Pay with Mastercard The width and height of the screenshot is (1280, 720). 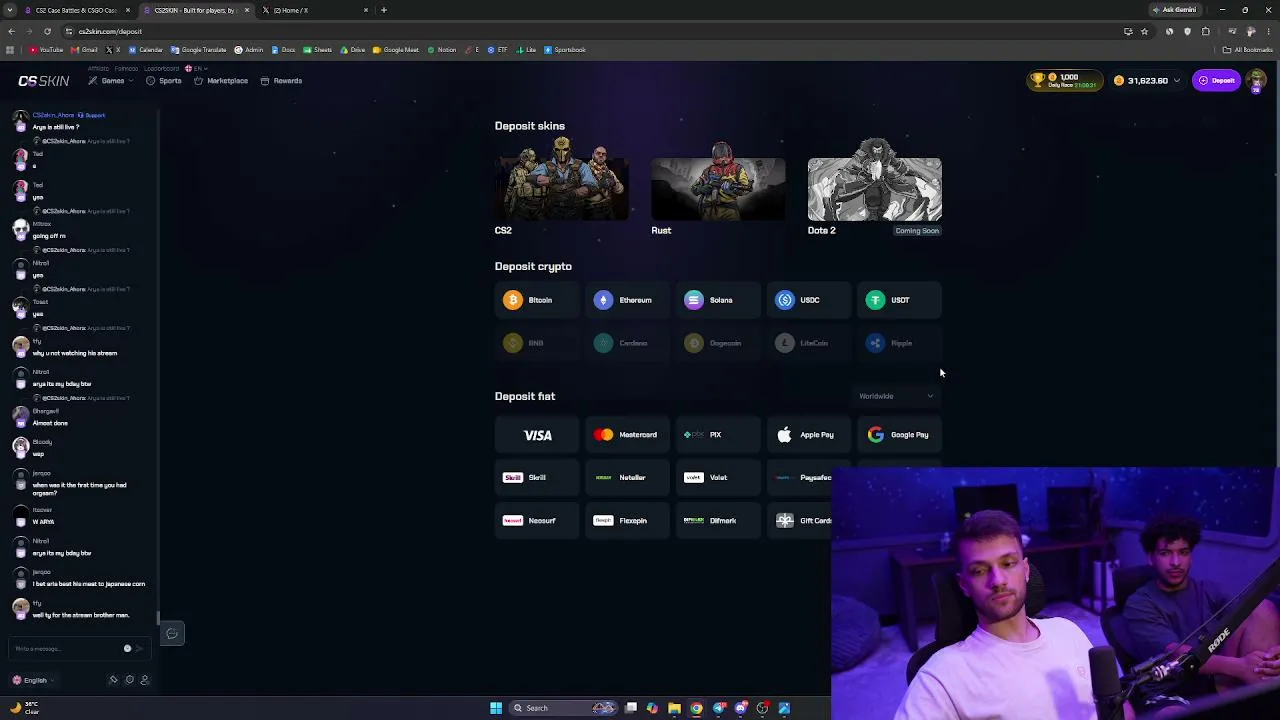627,435
